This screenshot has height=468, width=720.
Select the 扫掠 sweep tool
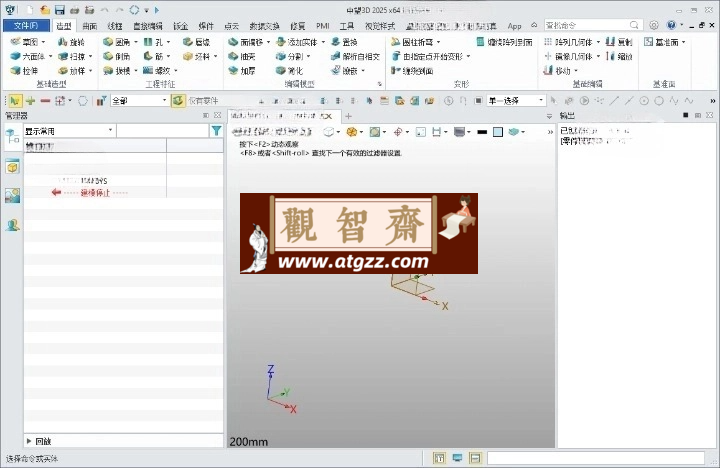72,56
